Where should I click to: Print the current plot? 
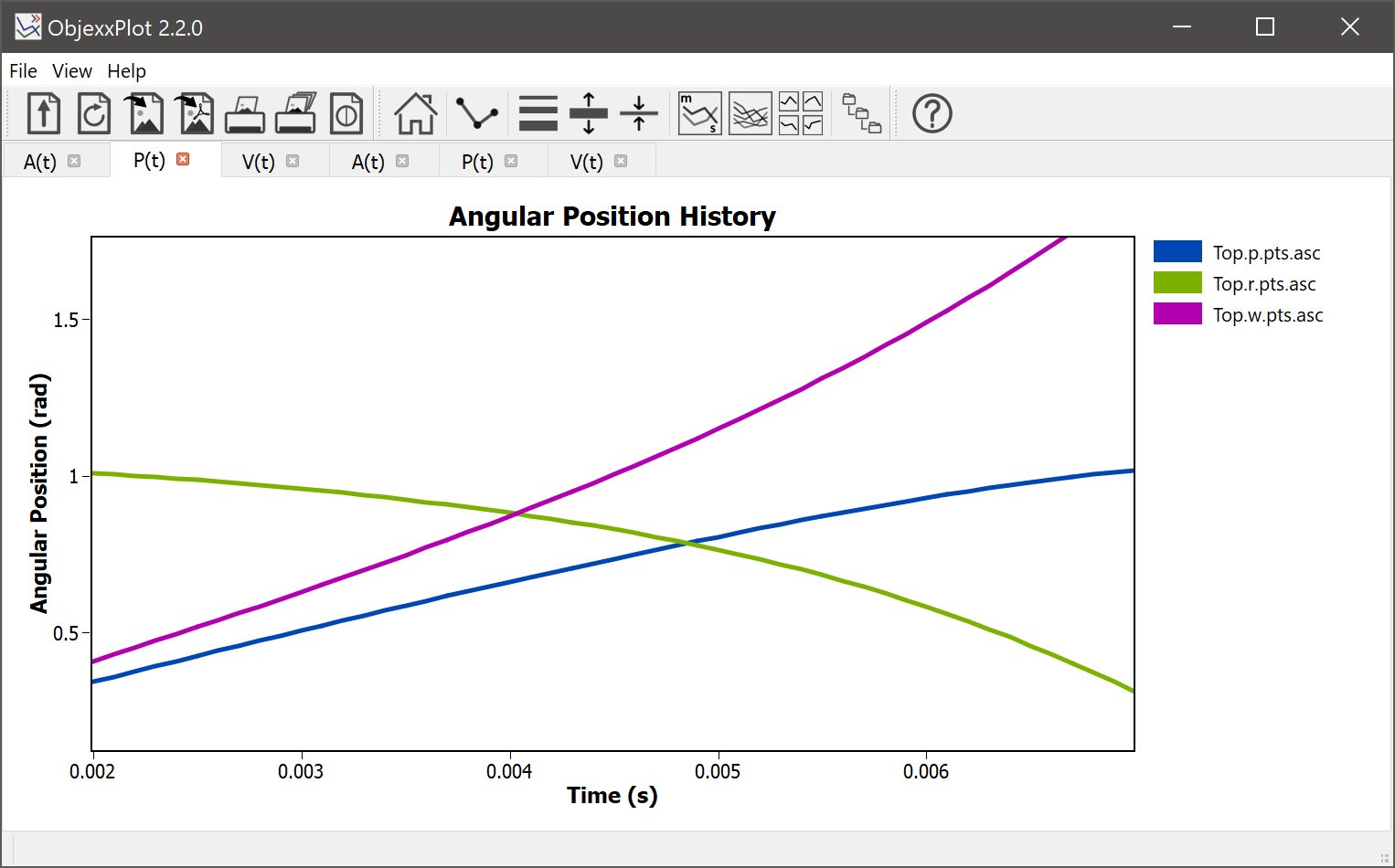[x=244, y=112]
